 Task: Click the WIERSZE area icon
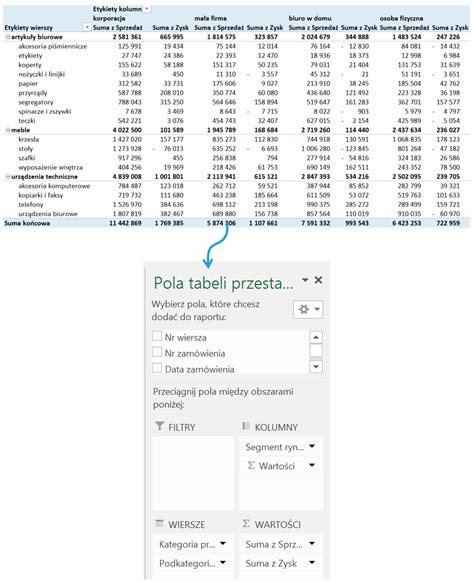point(159,523)
